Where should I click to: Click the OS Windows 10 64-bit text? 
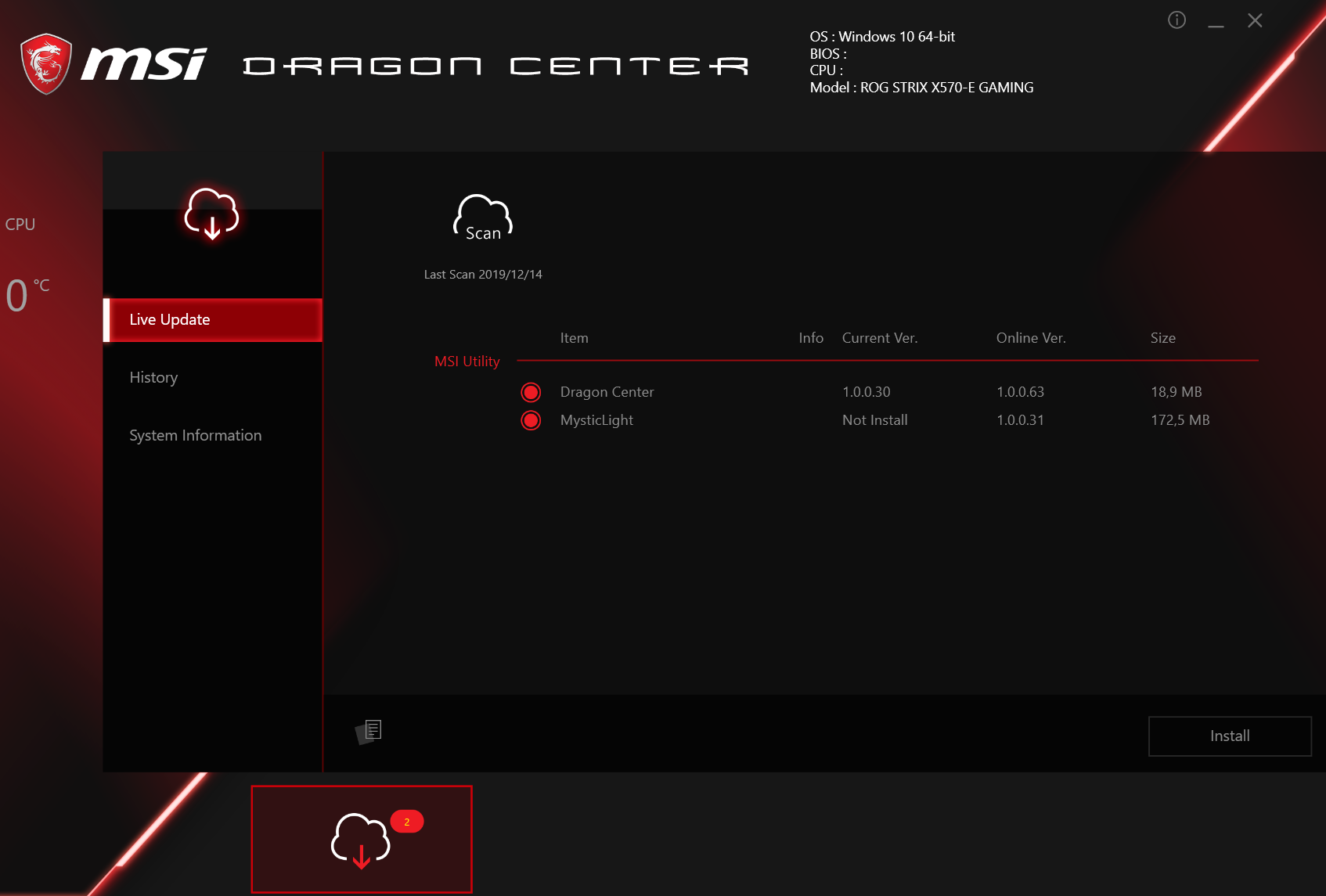pyautogui.click(x=882, y=37)
